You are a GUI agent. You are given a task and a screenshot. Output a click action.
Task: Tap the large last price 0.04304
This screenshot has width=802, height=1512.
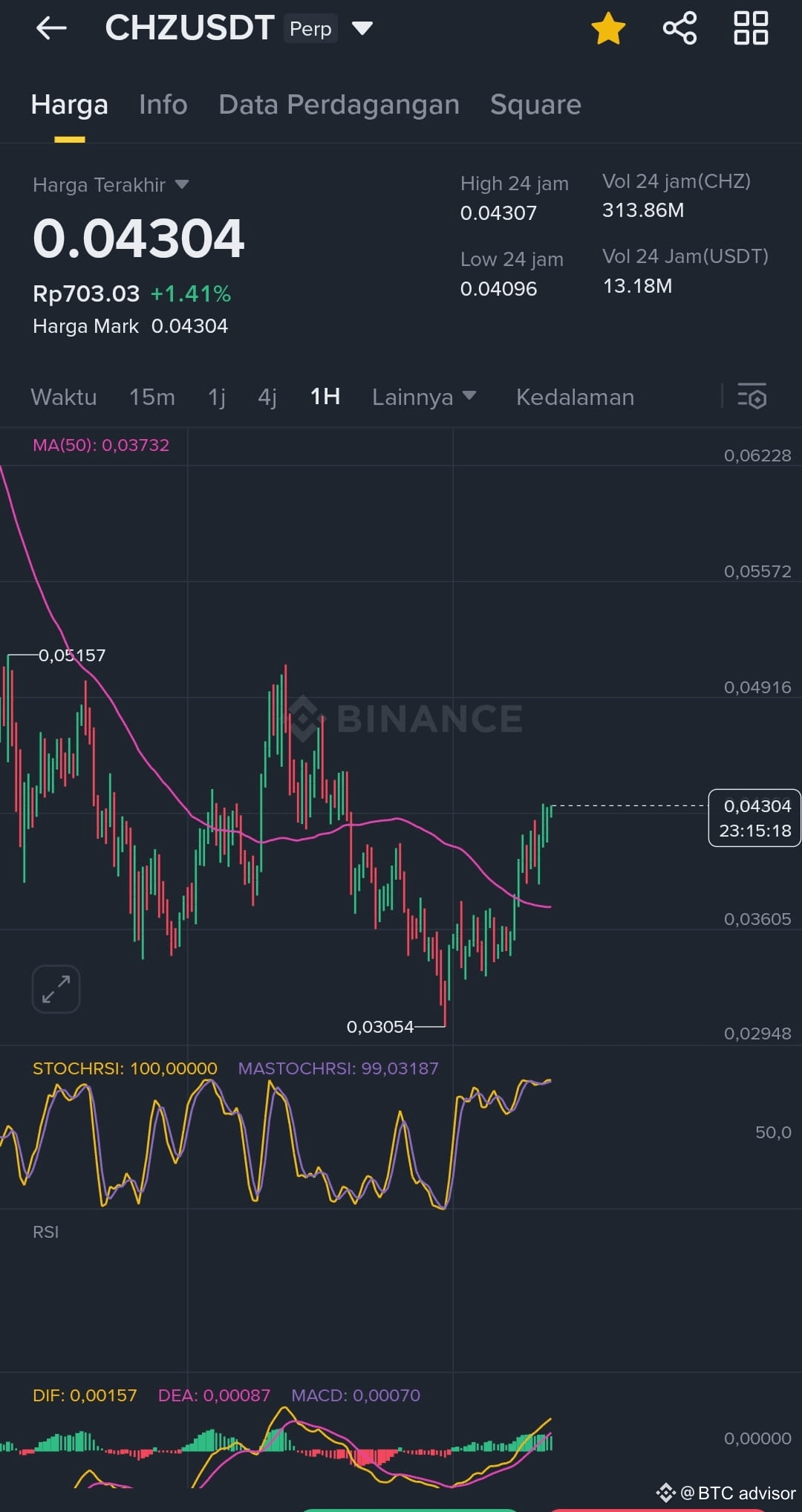click(x=138, y=239)
